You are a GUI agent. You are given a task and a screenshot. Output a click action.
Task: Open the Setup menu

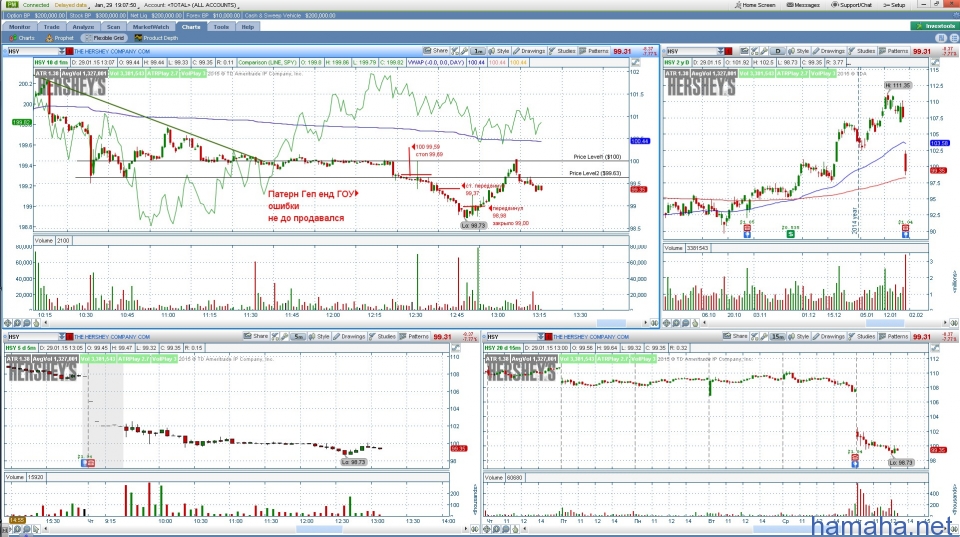(x=894, y=5)
